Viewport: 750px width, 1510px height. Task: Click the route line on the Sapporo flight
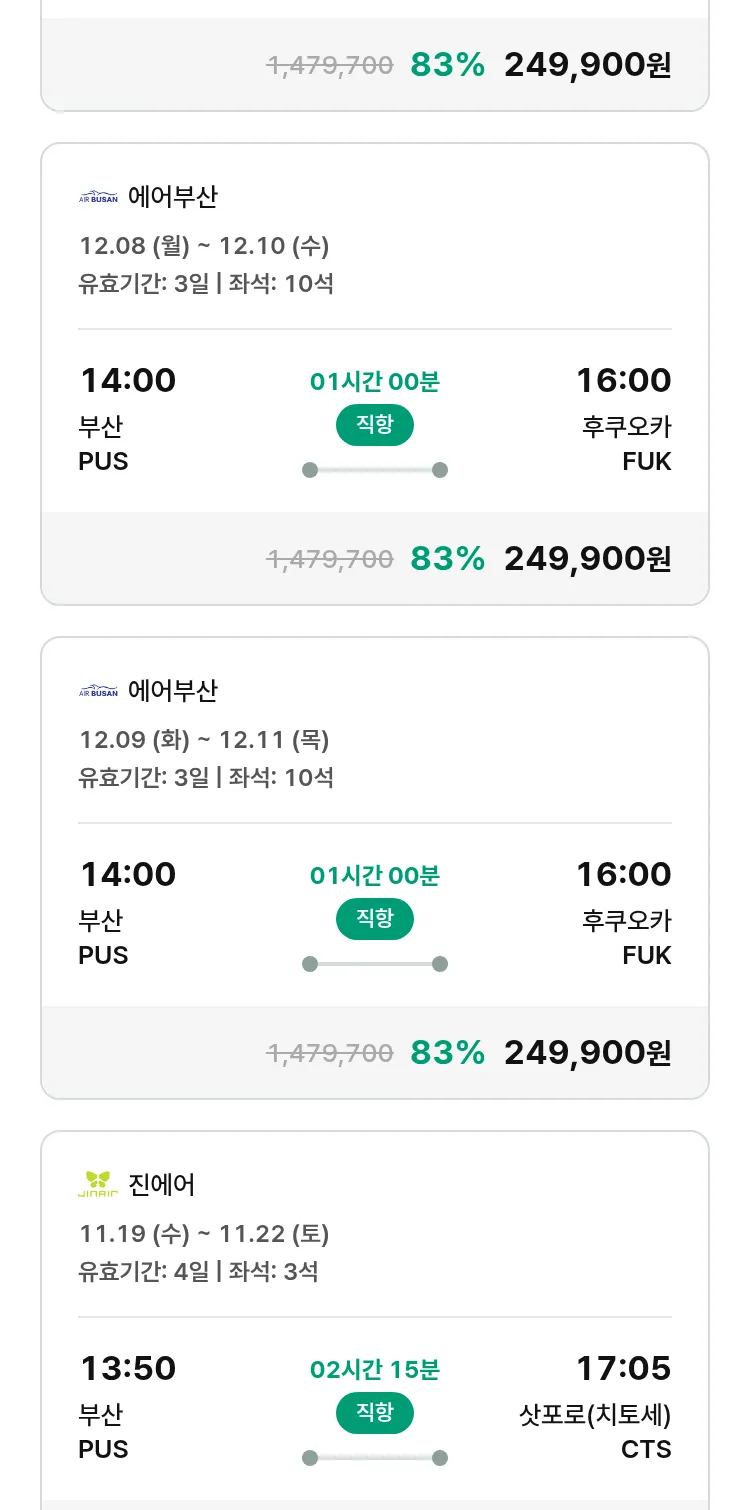click(375, 1458)
